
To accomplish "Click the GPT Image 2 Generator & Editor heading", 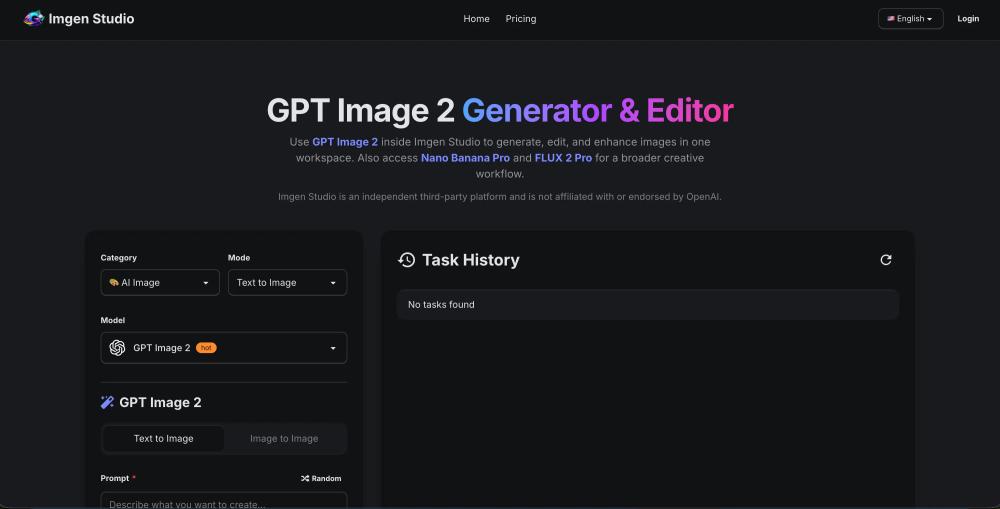I will point(500,110).
